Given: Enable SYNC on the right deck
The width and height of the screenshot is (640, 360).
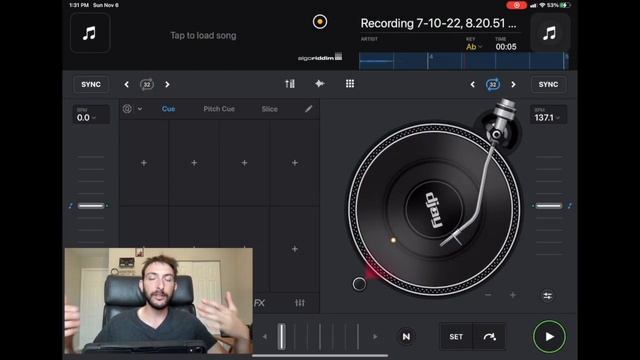Looking at the screenshot, I should (x=548, y=84).
